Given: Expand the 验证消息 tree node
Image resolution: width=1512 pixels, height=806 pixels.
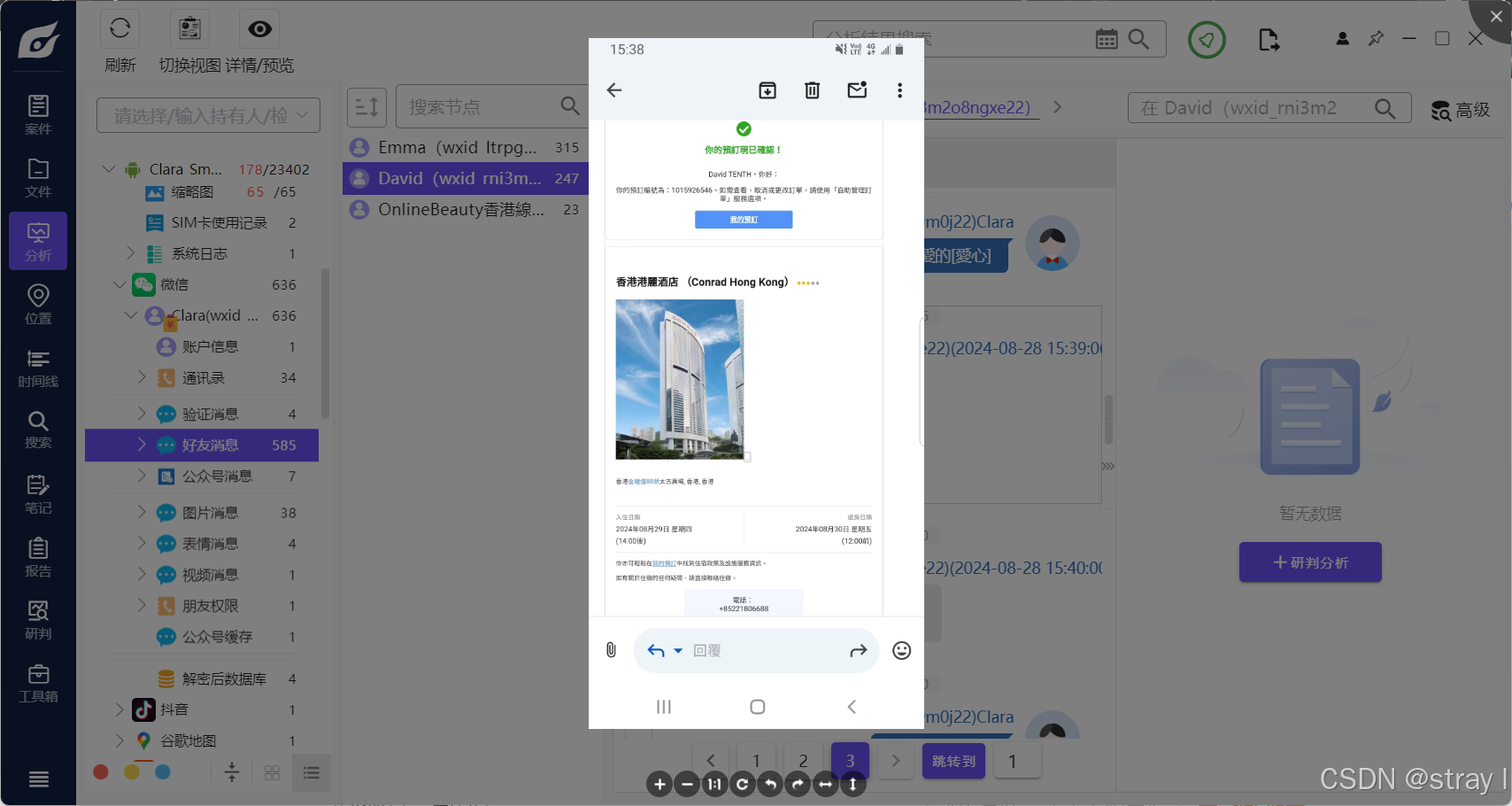Looking at the screenshot, I should [142, 414].
